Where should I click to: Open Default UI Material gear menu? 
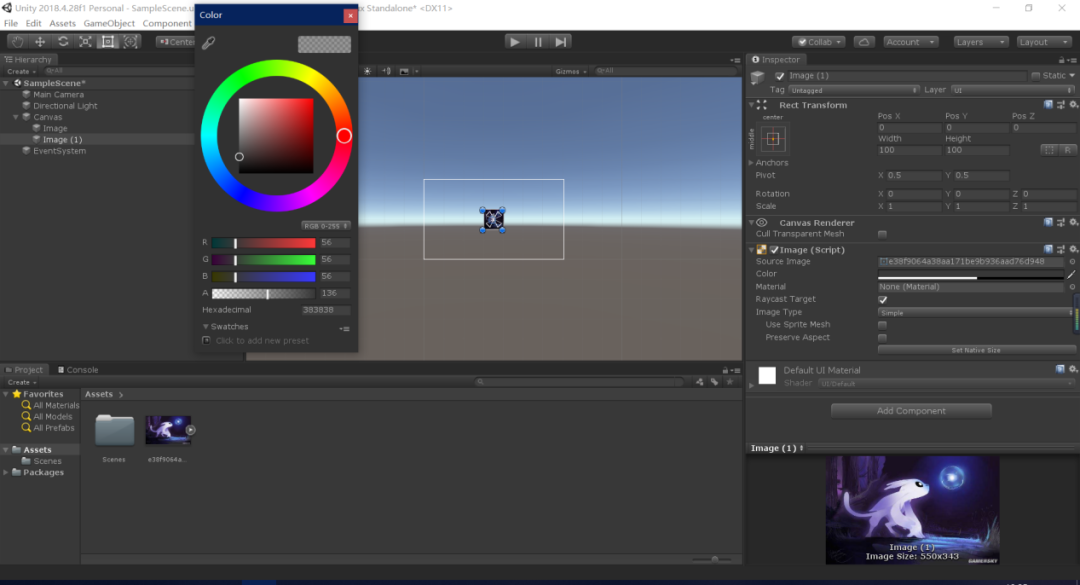coord(1073,370)
